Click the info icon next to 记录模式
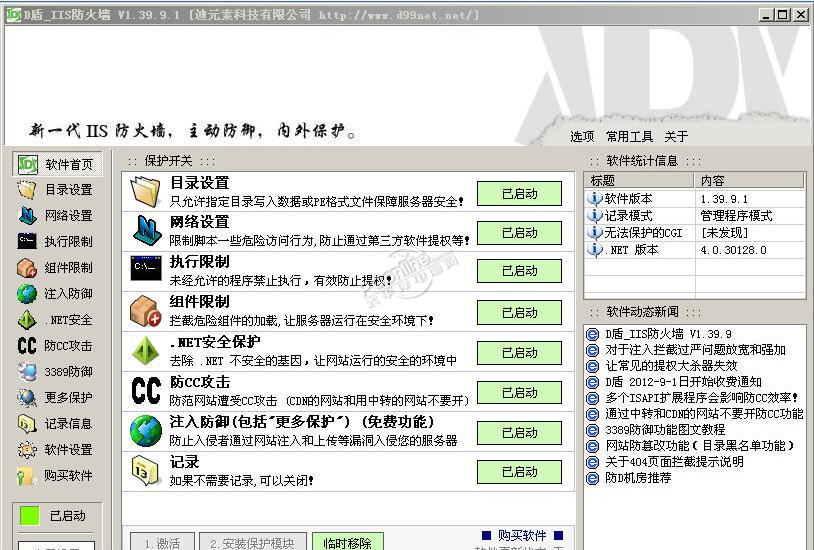814x550 pixels. pyautogui.click(x=594, y=216)
